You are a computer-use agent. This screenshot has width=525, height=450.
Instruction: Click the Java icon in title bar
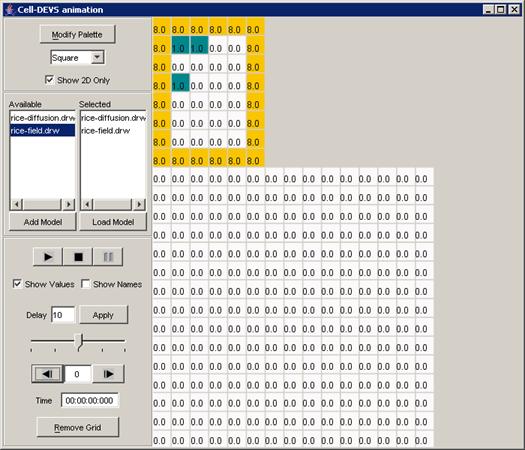(10, 9)
